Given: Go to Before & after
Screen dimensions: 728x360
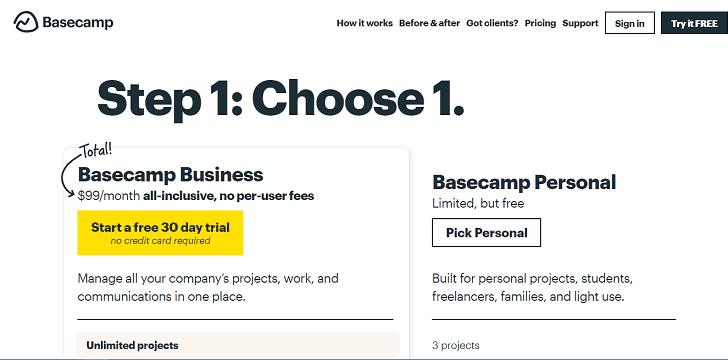Looking at the screenshot, I should pos(429,23).
